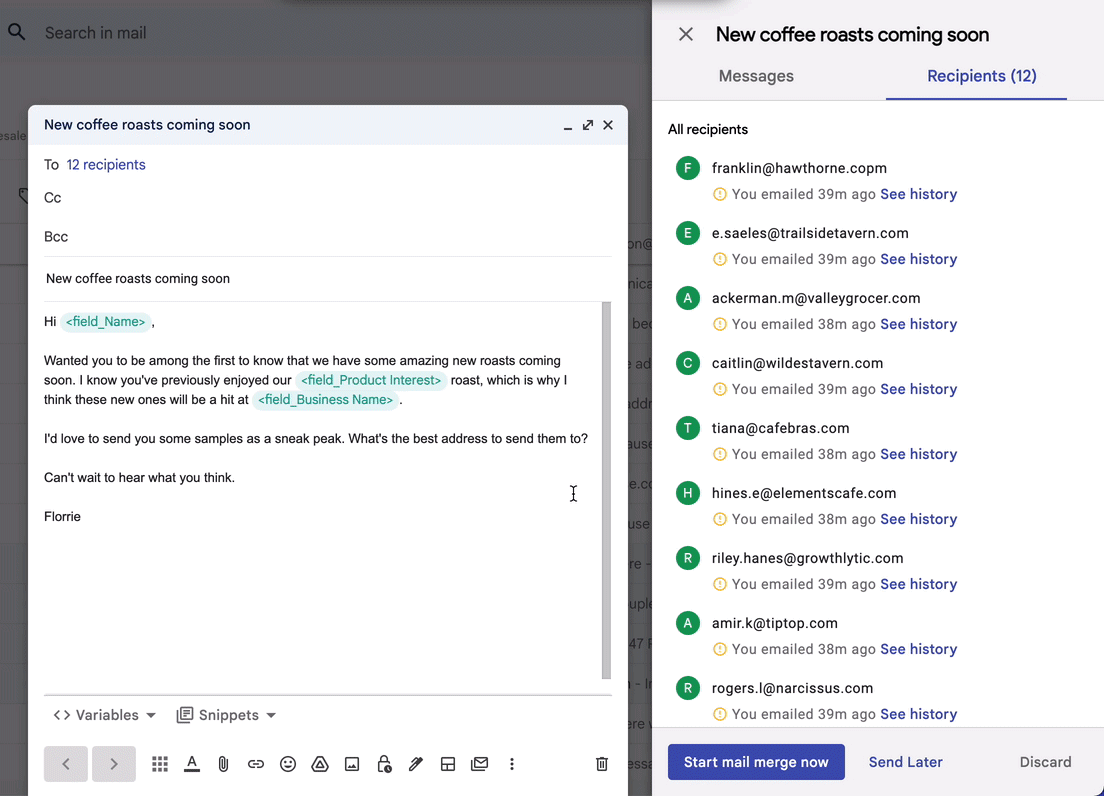Click the All recipients heading
Screen dimensions: 1104x796
(x=708, y=129)
